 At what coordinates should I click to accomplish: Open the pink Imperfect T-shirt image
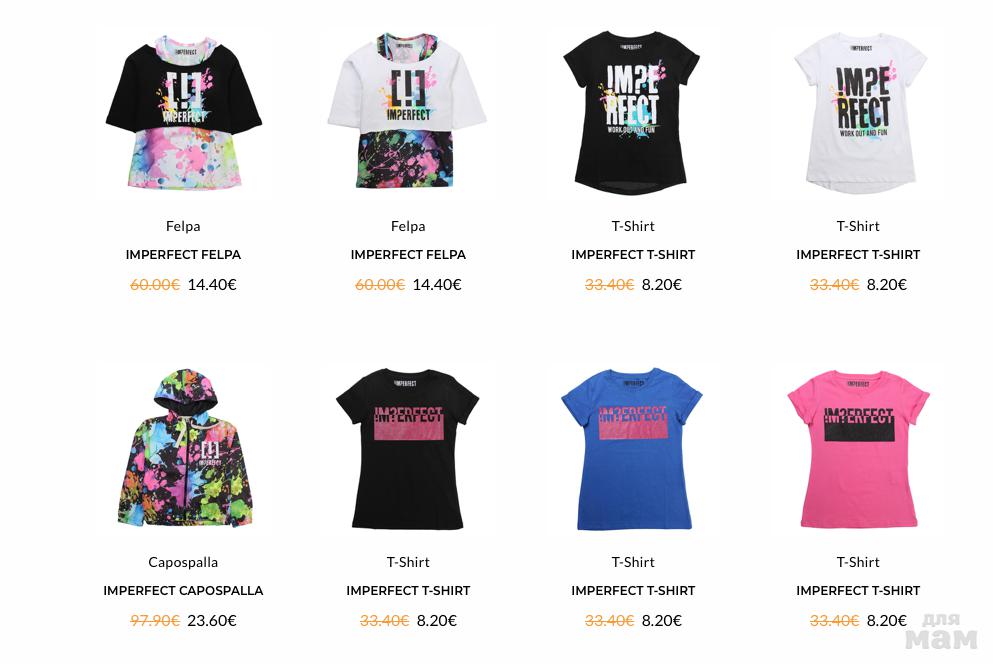(858, 449)
